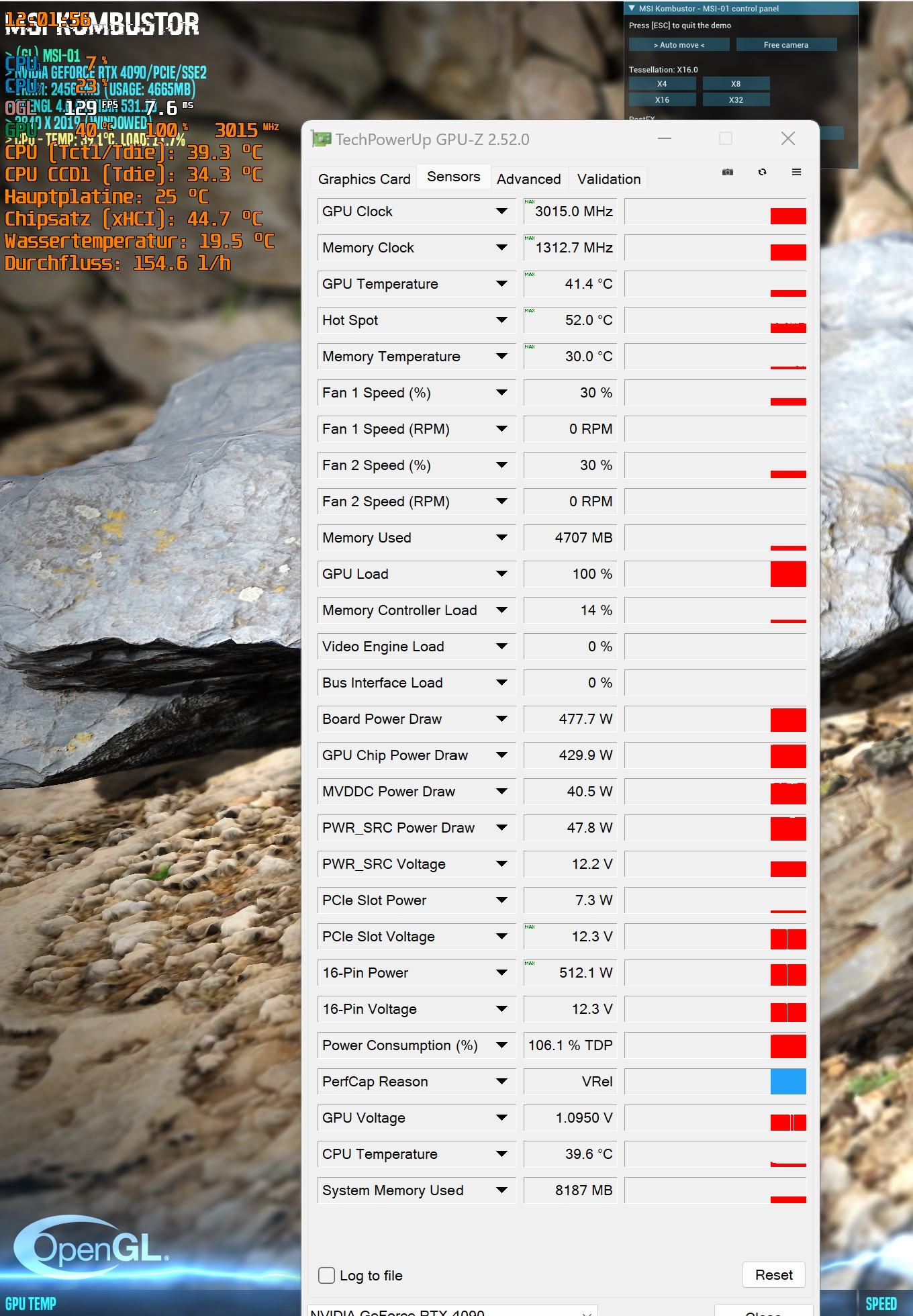Open Bus Interface Load dropdown
The width and height of the screenshot is (913, 1316).
(x=501, y=683)
